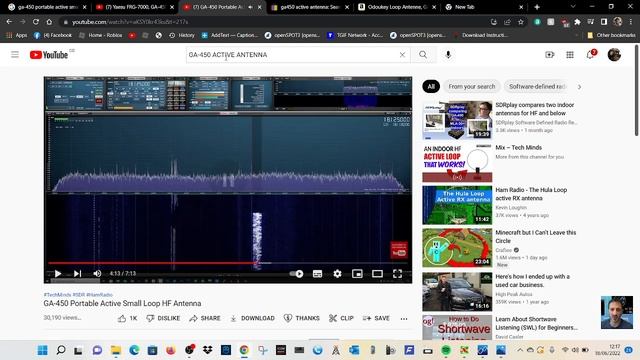Show next filter chips arrow
This screenshot has height=360, width=640.
579,87
